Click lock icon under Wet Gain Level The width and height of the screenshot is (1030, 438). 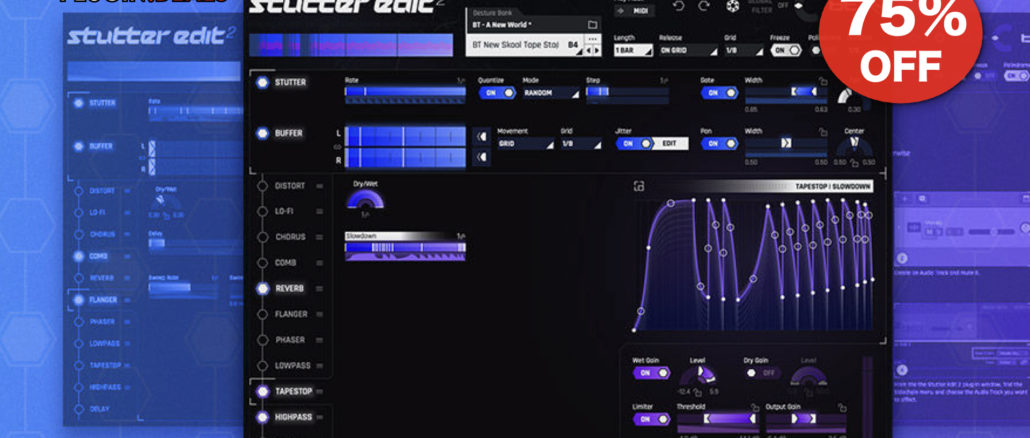[697, 393]
